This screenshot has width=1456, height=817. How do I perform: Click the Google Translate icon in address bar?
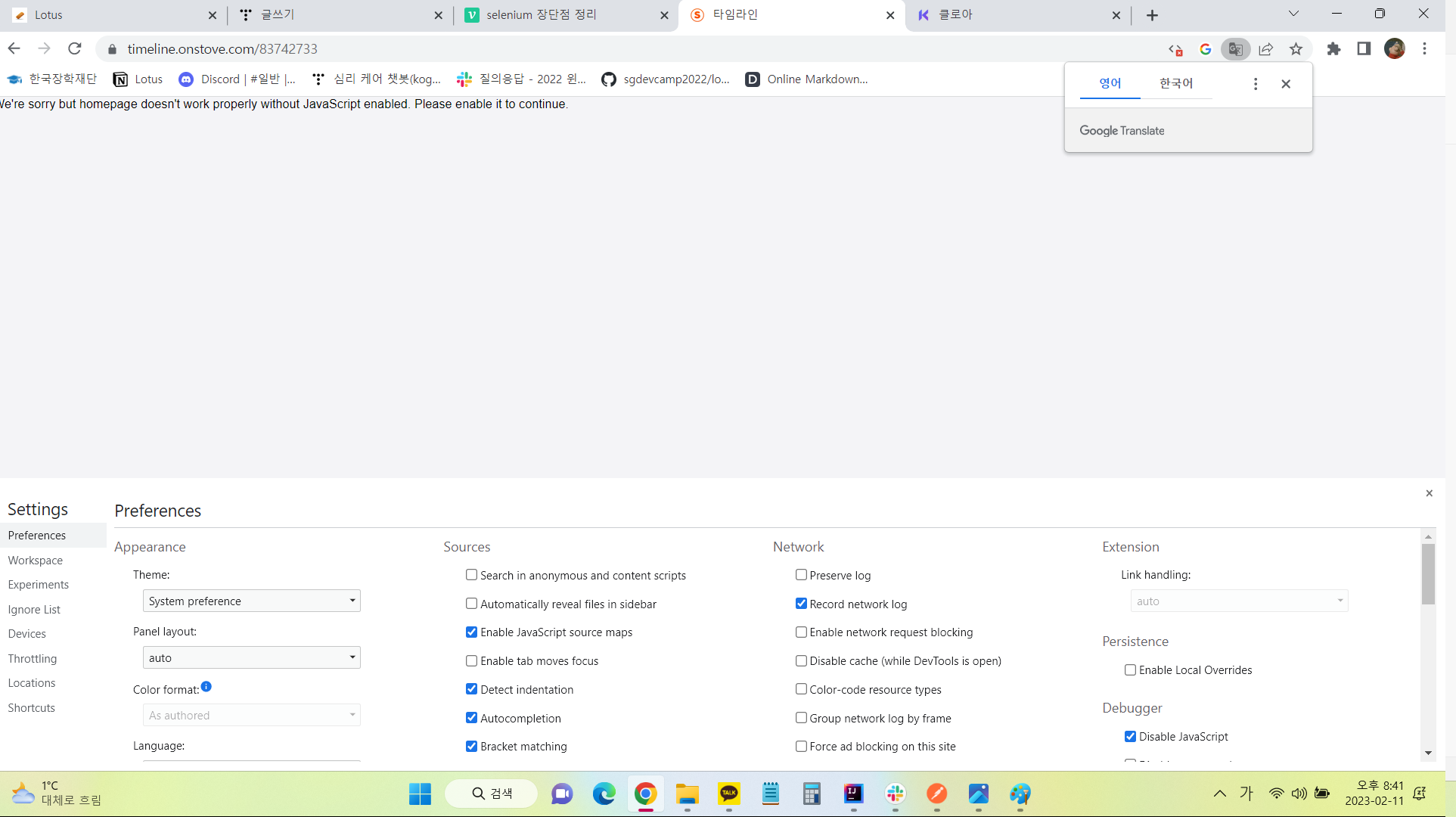1235,49
